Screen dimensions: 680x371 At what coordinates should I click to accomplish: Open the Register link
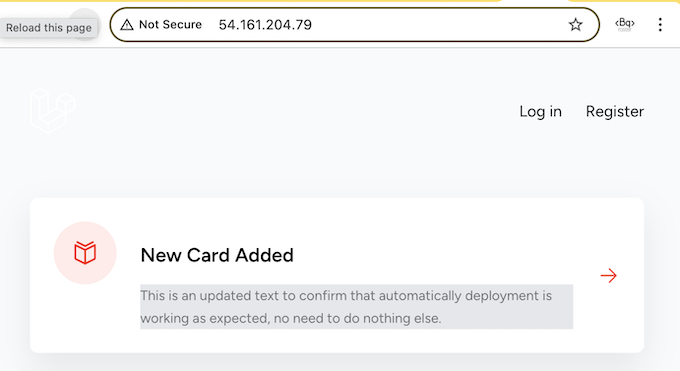point(615,112)
